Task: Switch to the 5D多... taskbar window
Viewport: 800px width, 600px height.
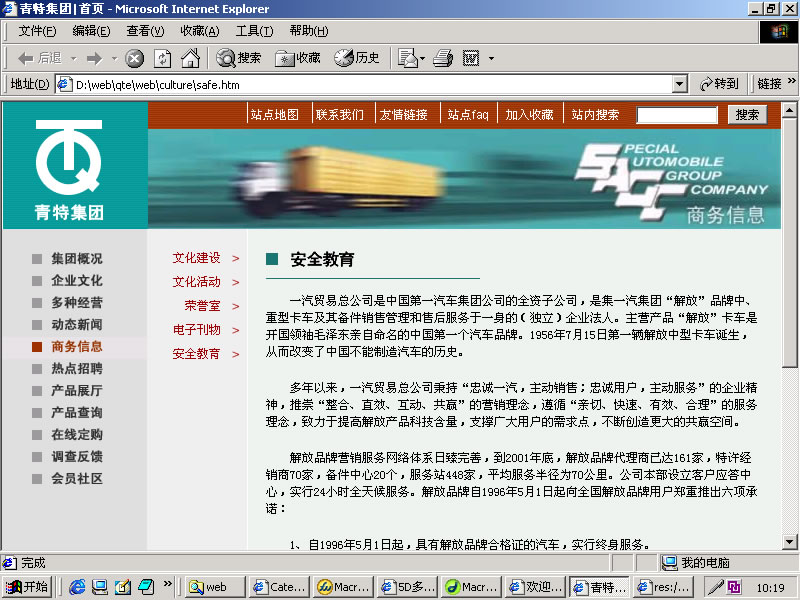Action: coord(408,587)
